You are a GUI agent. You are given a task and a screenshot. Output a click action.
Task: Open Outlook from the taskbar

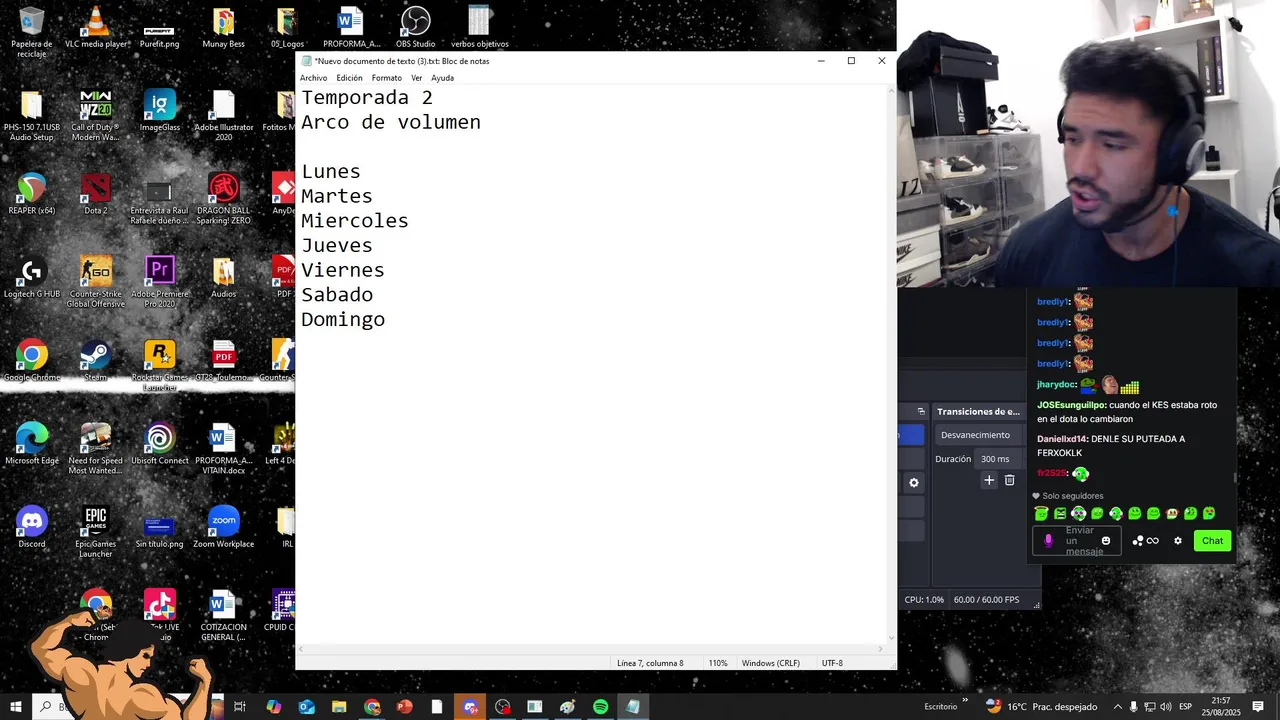tap(307, 707)
